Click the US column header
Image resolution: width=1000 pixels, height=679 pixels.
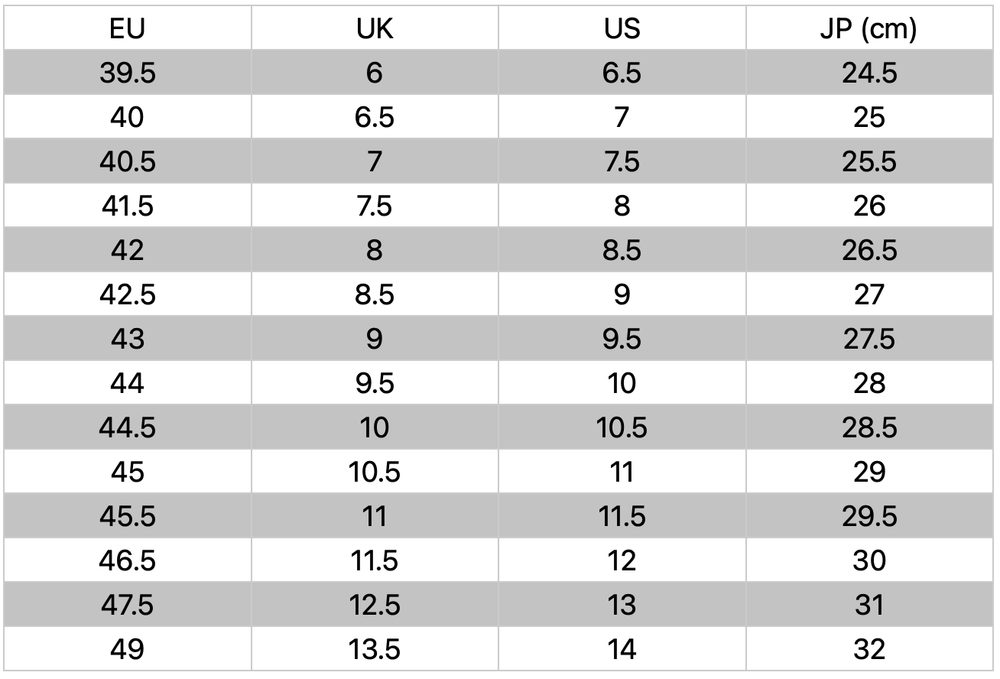pos(621,29)
